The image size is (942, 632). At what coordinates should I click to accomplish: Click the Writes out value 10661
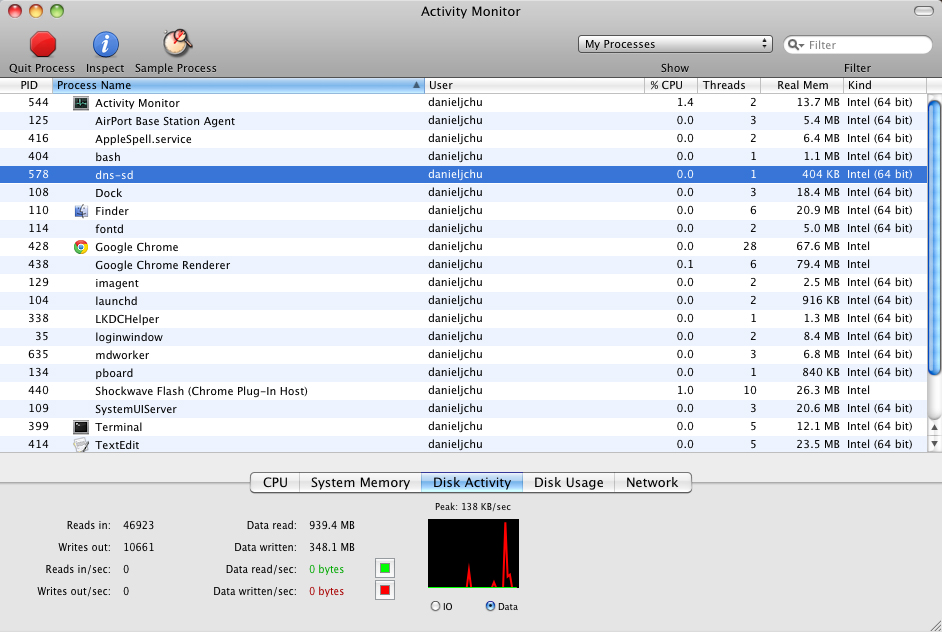click(x=139, y=547)
